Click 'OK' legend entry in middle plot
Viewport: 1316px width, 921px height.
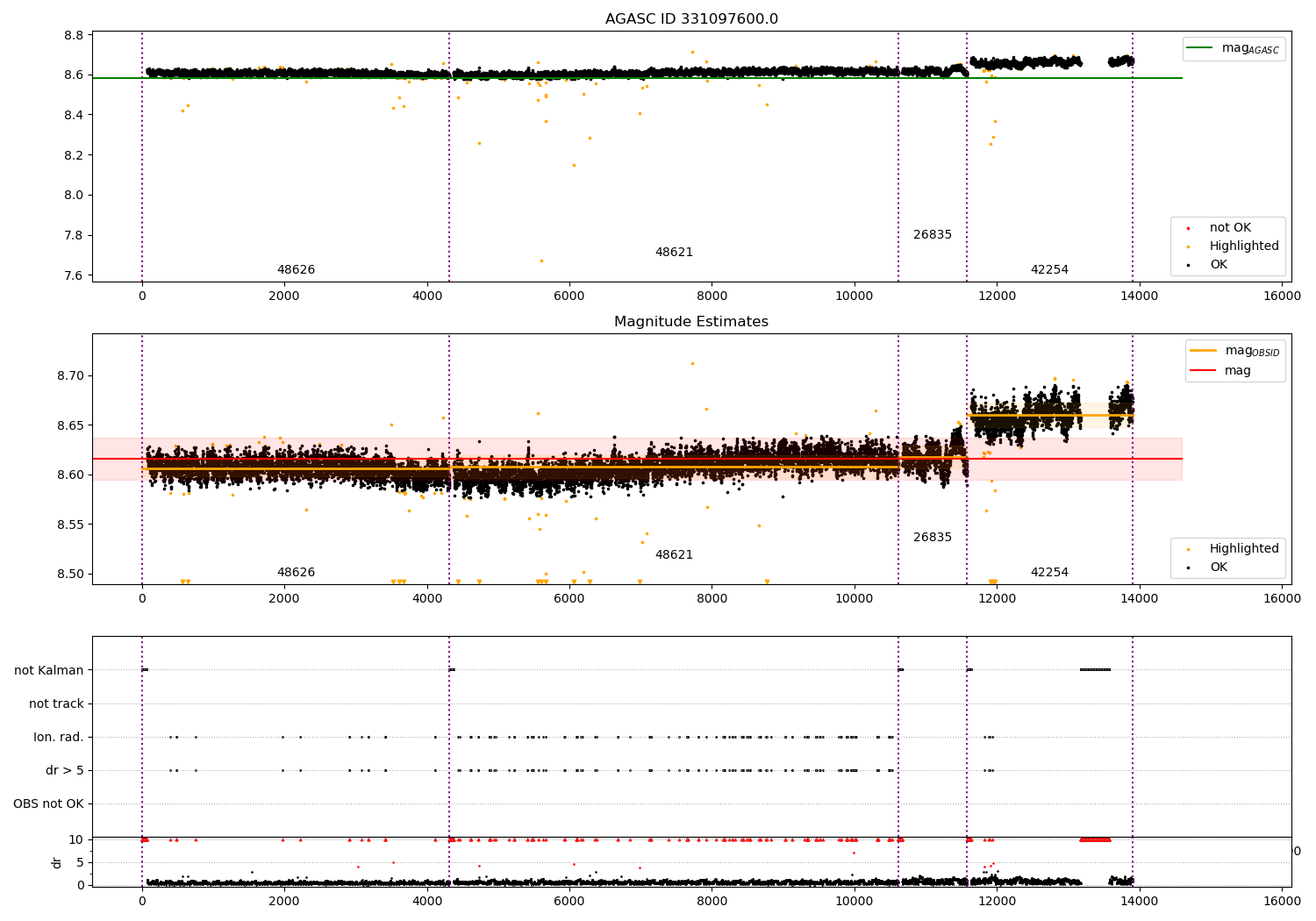pyautogui.click(x=1219, y=568)
